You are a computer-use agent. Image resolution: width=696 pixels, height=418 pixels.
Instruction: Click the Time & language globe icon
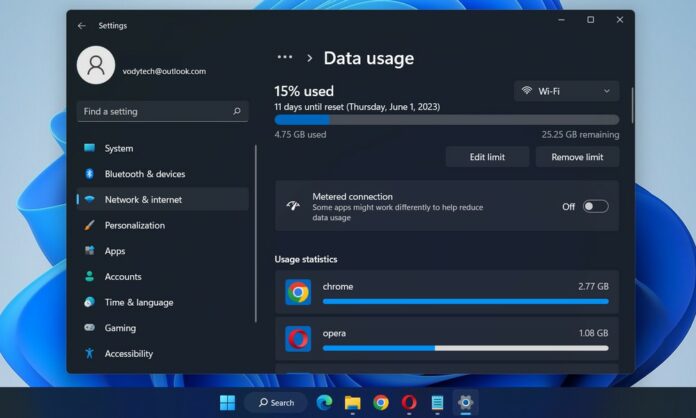89,302
